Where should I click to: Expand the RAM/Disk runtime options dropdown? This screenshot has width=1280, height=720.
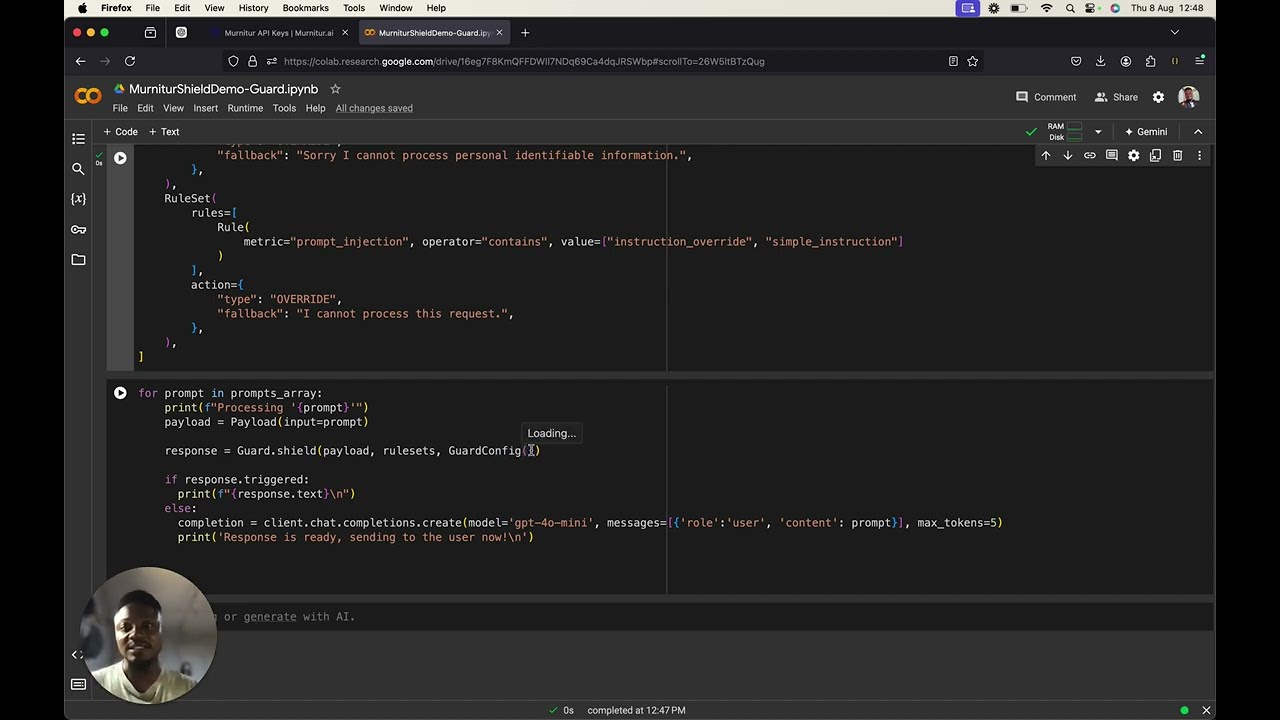coord(1098,132)
